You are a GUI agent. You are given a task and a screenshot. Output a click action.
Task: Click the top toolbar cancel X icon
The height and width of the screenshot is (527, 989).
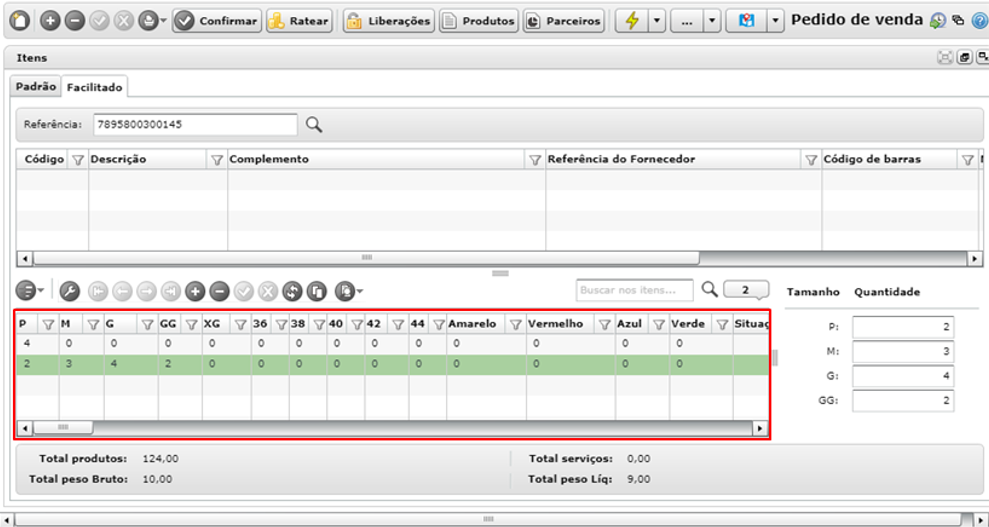click(x=122, y=21)
